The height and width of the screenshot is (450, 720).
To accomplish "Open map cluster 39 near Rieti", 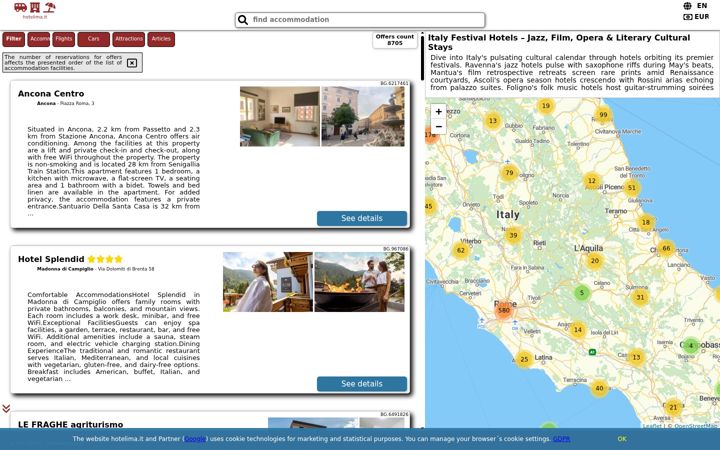I will [513, 235].
